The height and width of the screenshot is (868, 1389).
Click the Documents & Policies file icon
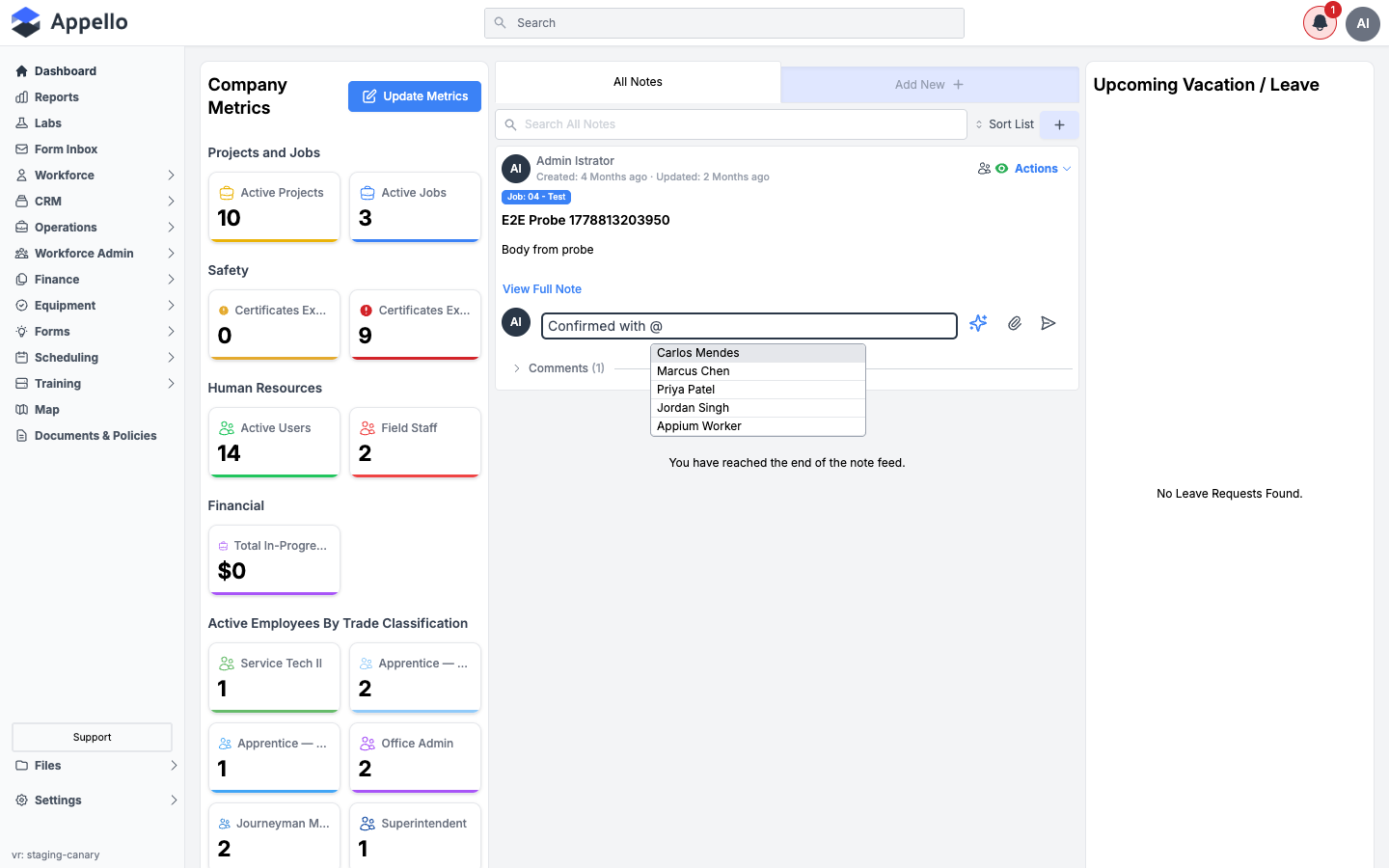[21, 436]
